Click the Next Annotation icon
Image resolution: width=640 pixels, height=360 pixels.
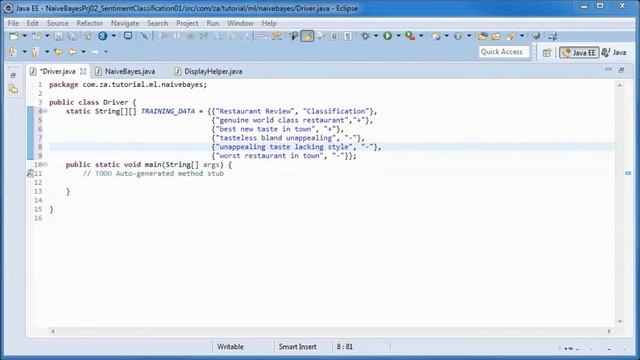pyautogui.click(x=13, y=52)
